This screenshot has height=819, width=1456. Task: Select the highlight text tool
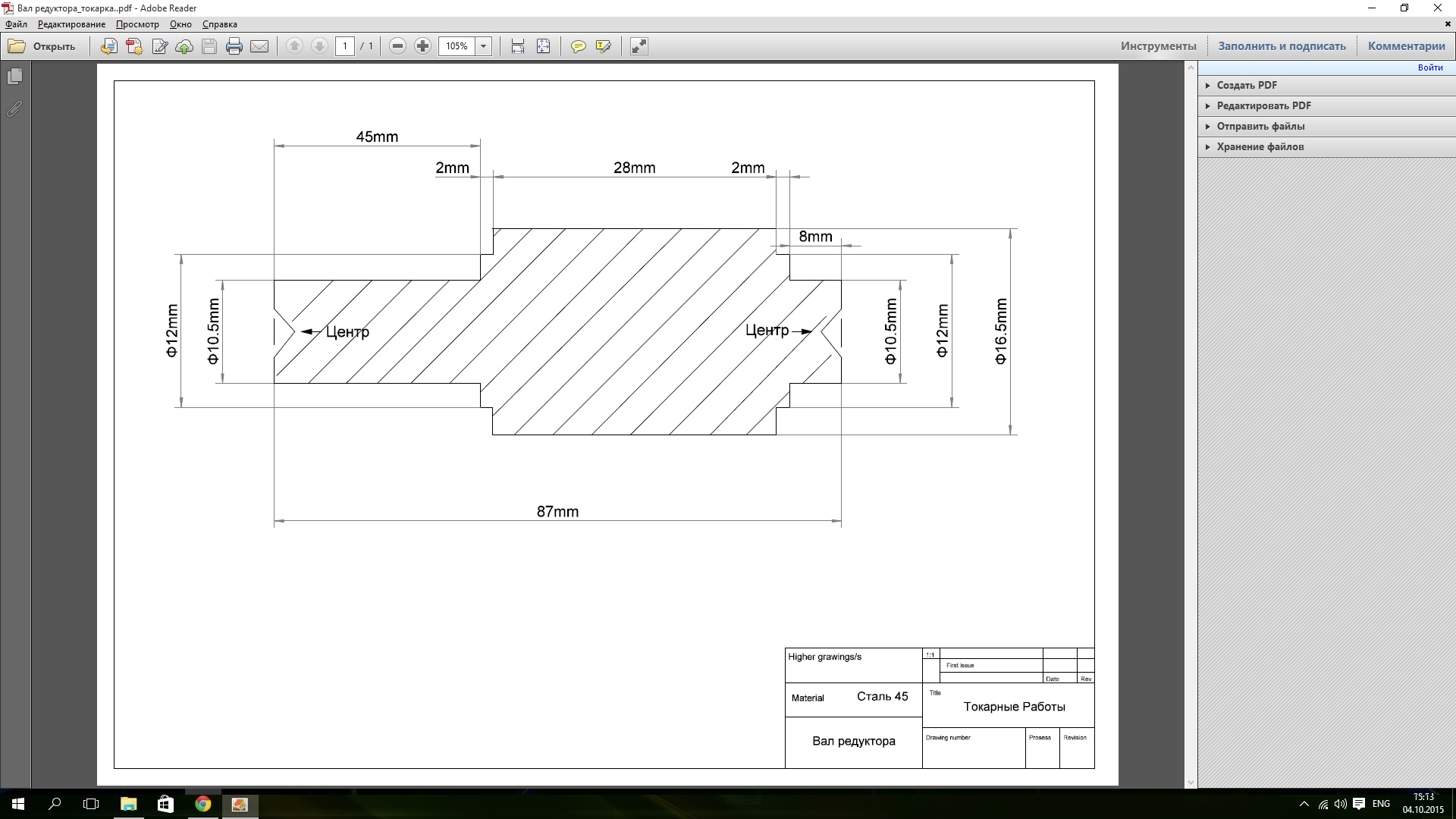pyautogui.click(x=604, y=46)
